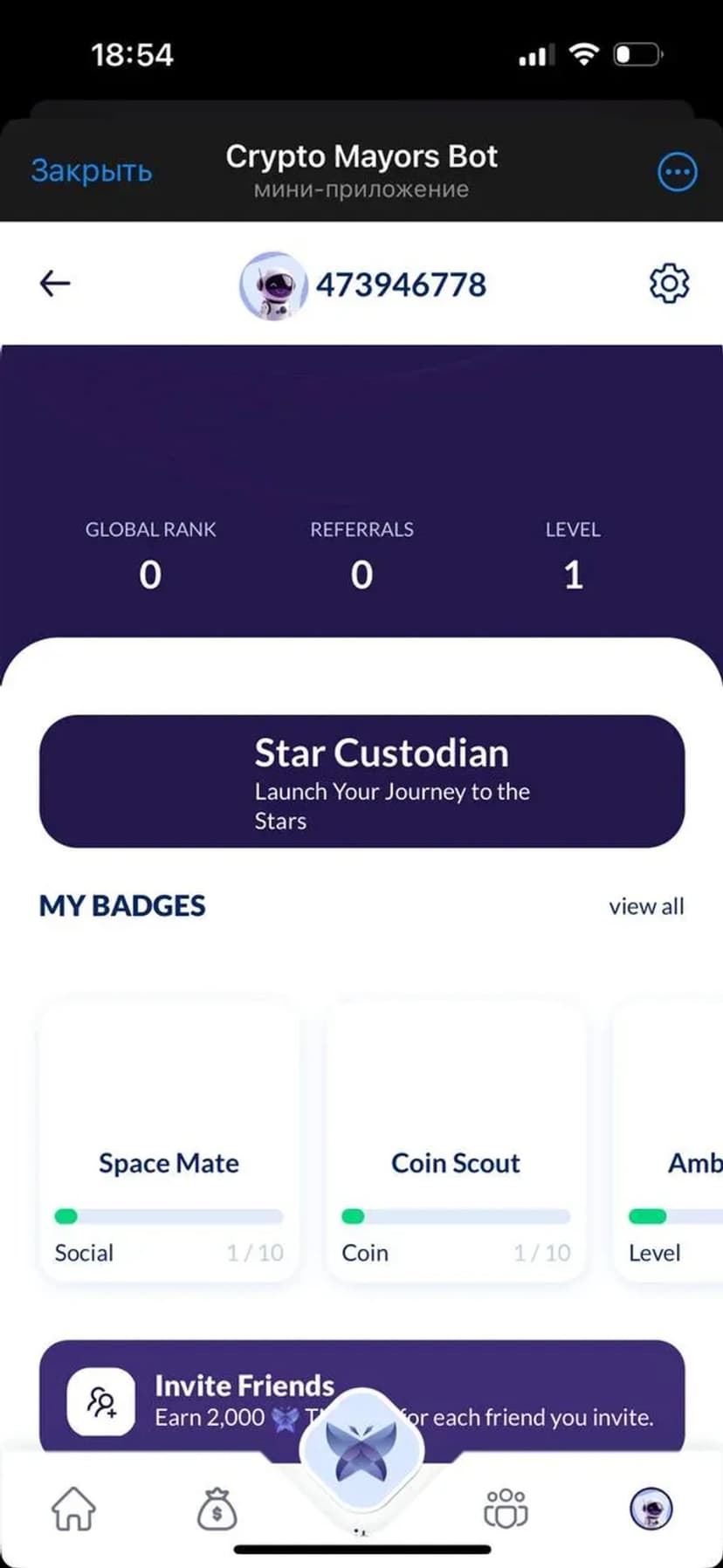Open the friends group tab icon

click(506, 1508)
